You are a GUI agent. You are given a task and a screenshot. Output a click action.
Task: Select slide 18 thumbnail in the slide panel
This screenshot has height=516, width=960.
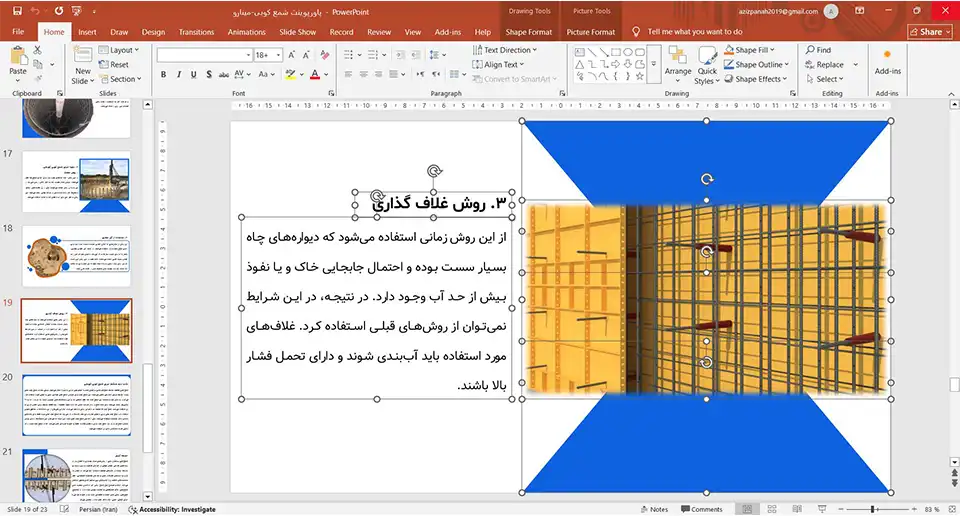tap(77, 256)
